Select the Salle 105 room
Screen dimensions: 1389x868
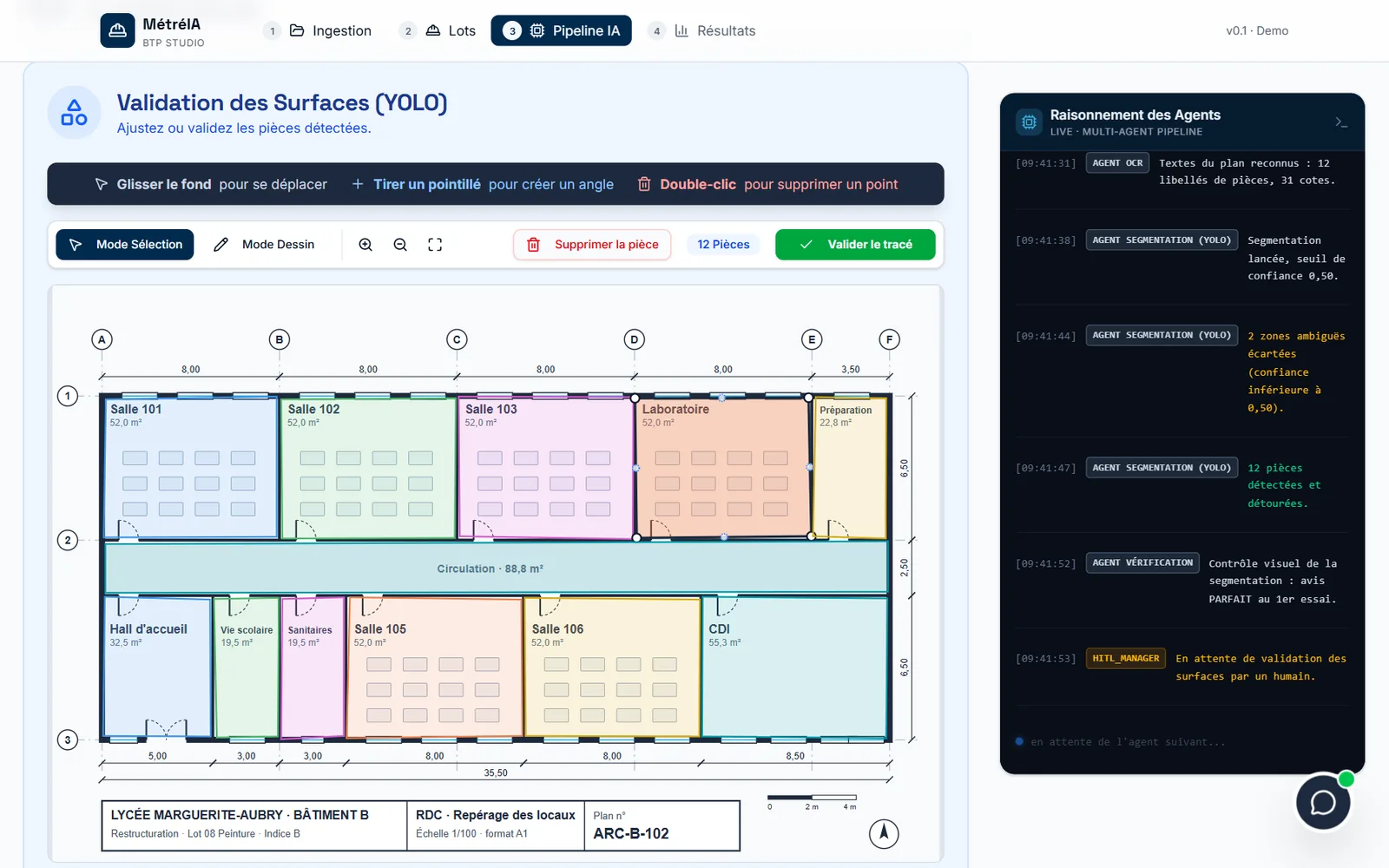pyautogui.click(x=435, y=667)
